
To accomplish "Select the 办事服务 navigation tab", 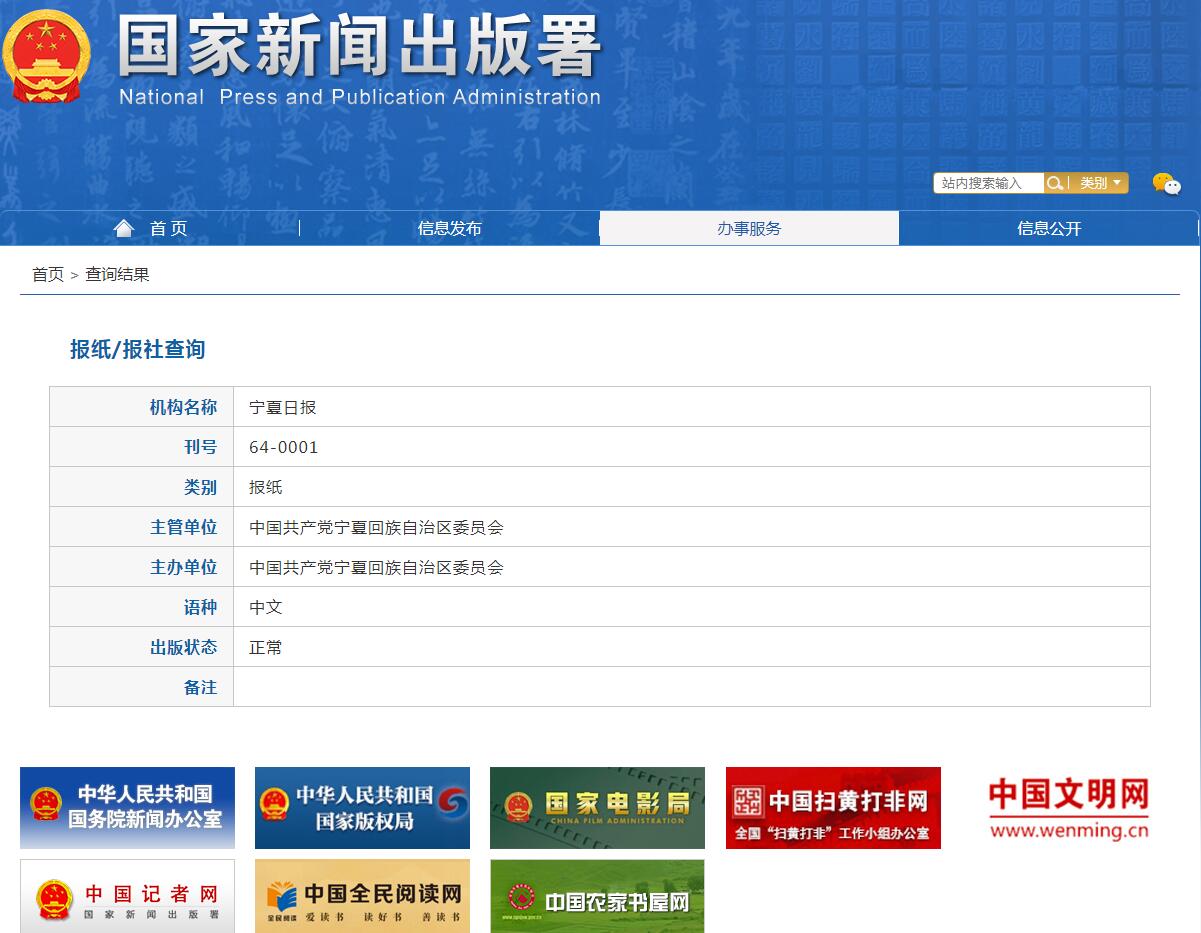I will click(x=749, y=228).
